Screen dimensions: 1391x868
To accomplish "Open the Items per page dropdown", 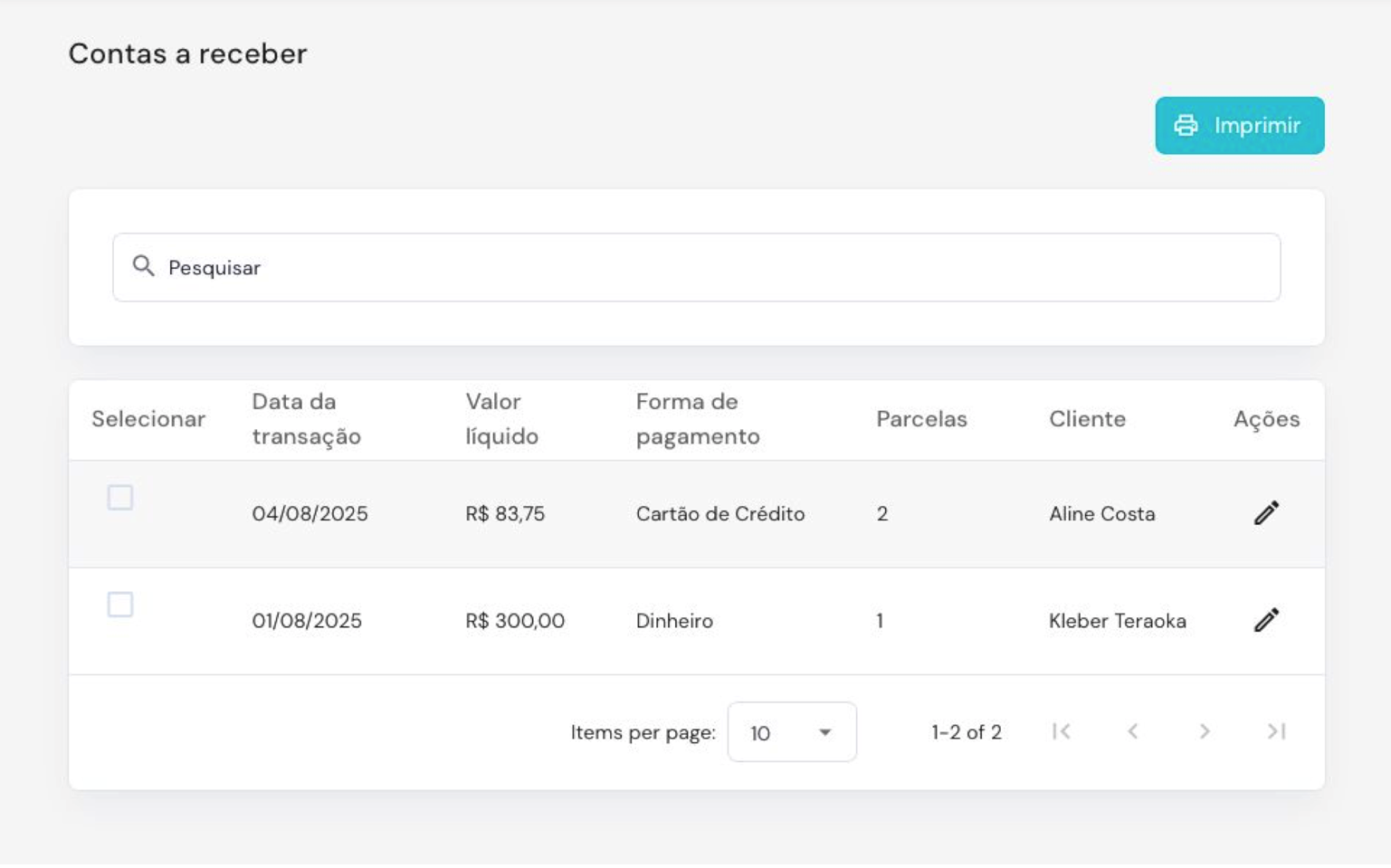I will pyautogui.click(x=792, y=732).
